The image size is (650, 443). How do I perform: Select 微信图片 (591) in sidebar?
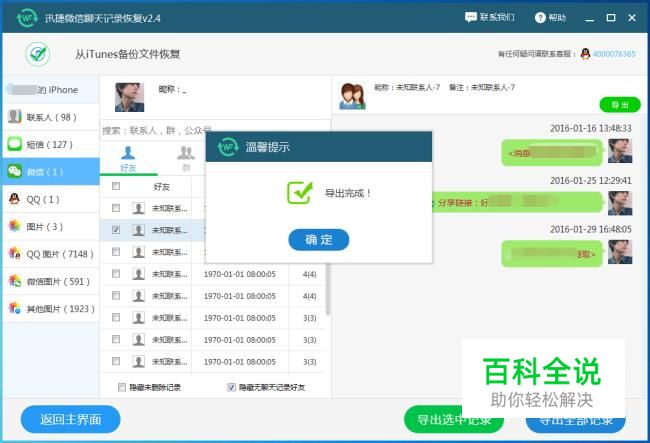coord(51,281)
